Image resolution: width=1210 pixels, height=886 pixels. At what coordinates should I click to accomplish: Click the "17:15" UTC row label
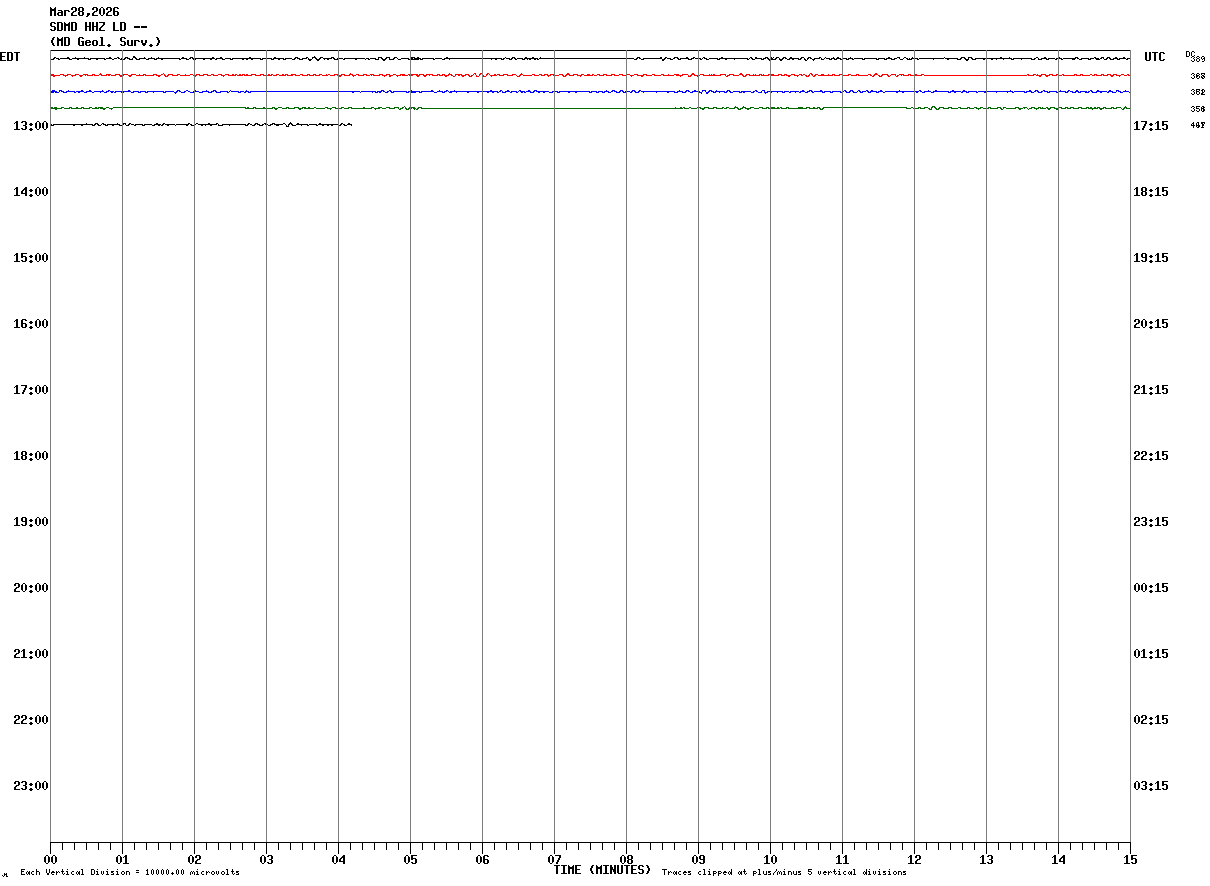1151,125
